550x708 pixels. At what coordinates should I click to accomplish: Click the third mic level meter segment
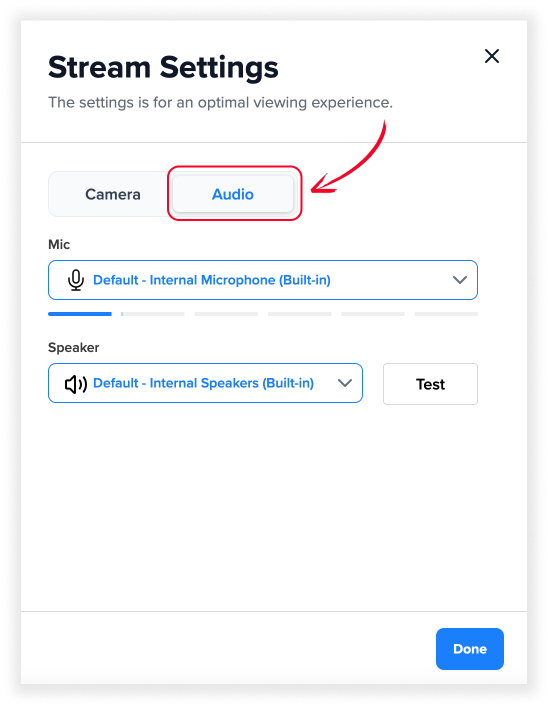226,314
